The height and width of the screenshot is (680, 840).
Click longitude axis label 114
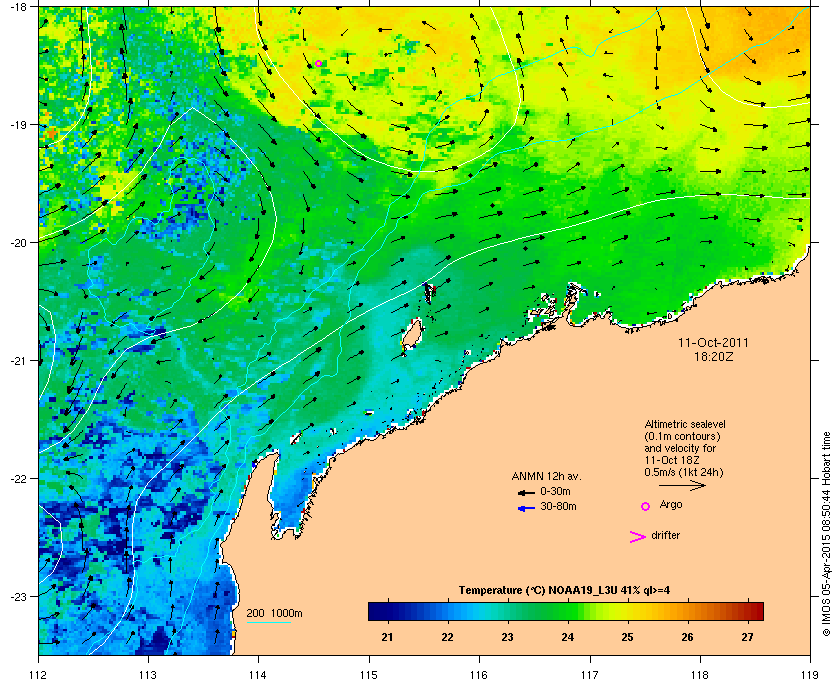point(258,675)
